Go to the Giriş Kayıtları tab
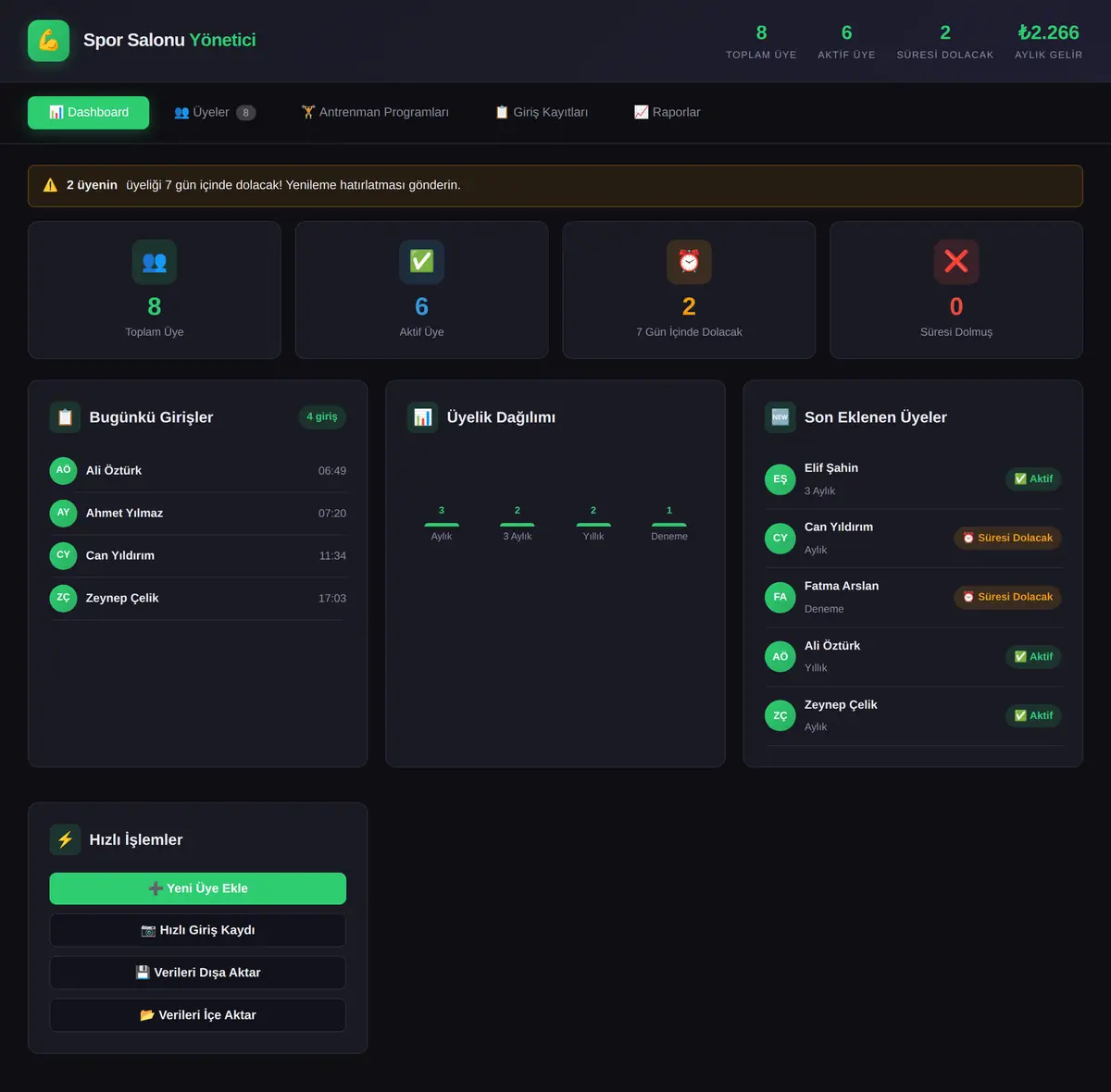 pyautogui.click(x=542, y=112)
